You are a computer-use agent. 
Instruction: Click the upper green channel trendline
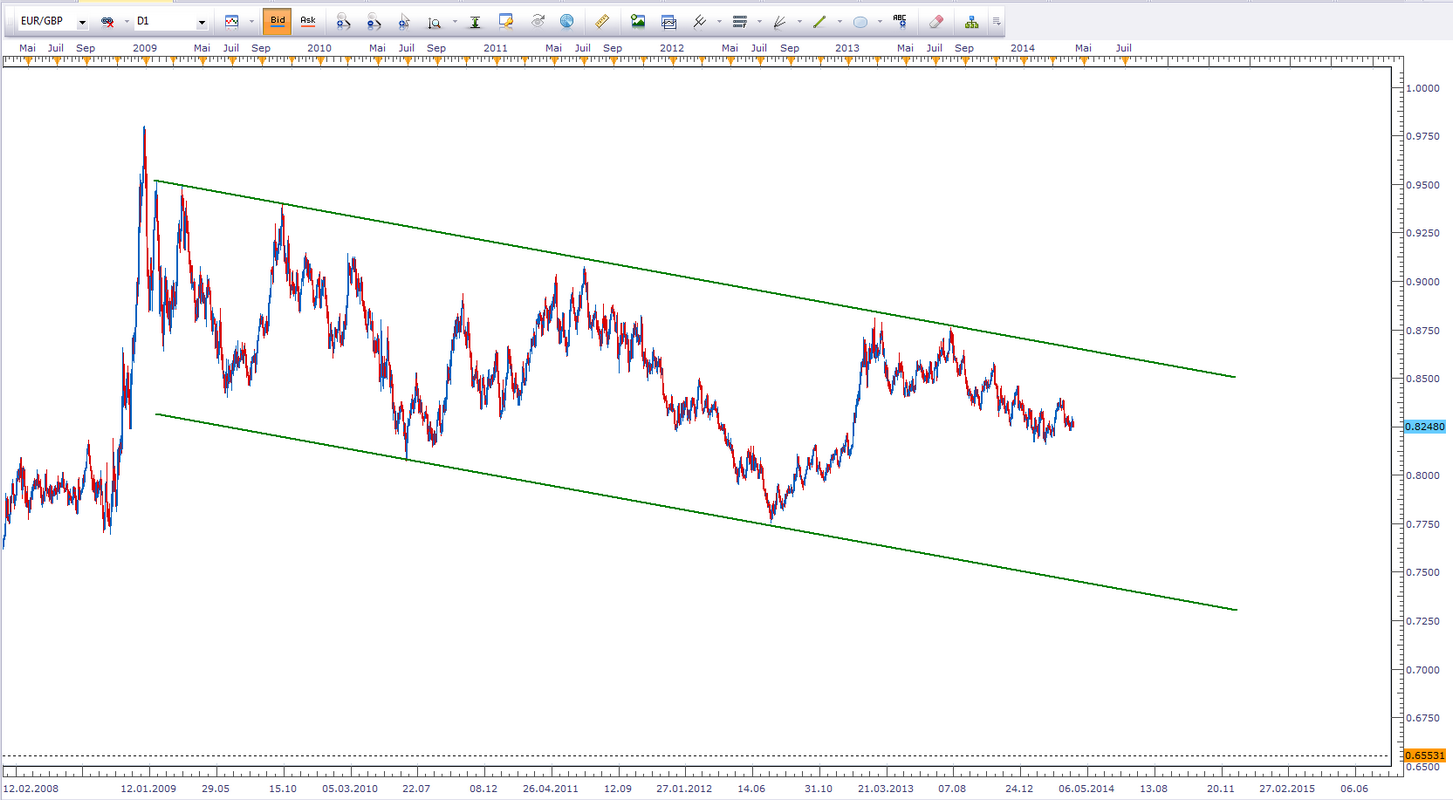coord(695,279)
